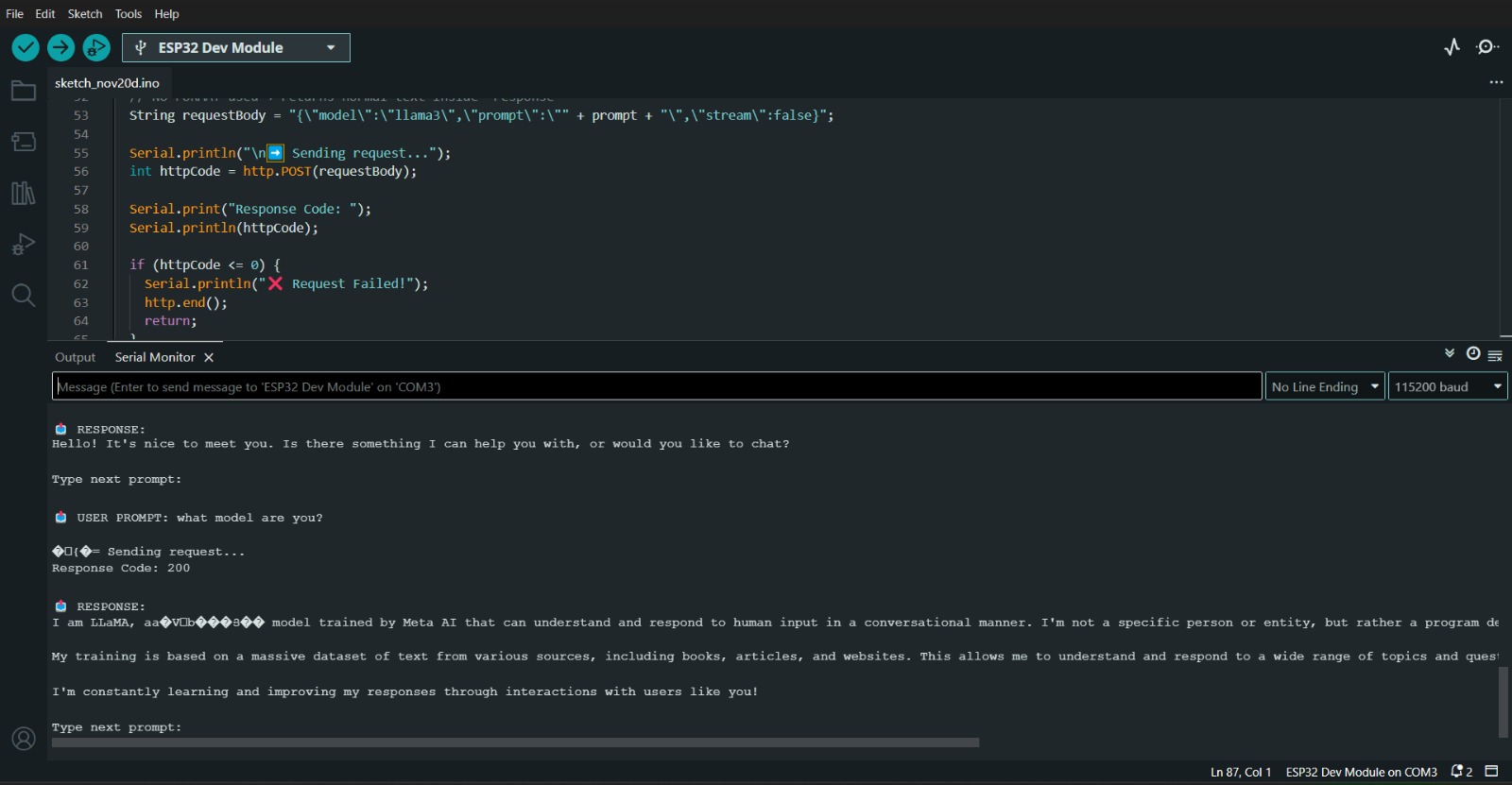This screenshot has width=1512, height=785.
Task: Open Sketchbook folder in the sidebar
Action: (24, 91)
